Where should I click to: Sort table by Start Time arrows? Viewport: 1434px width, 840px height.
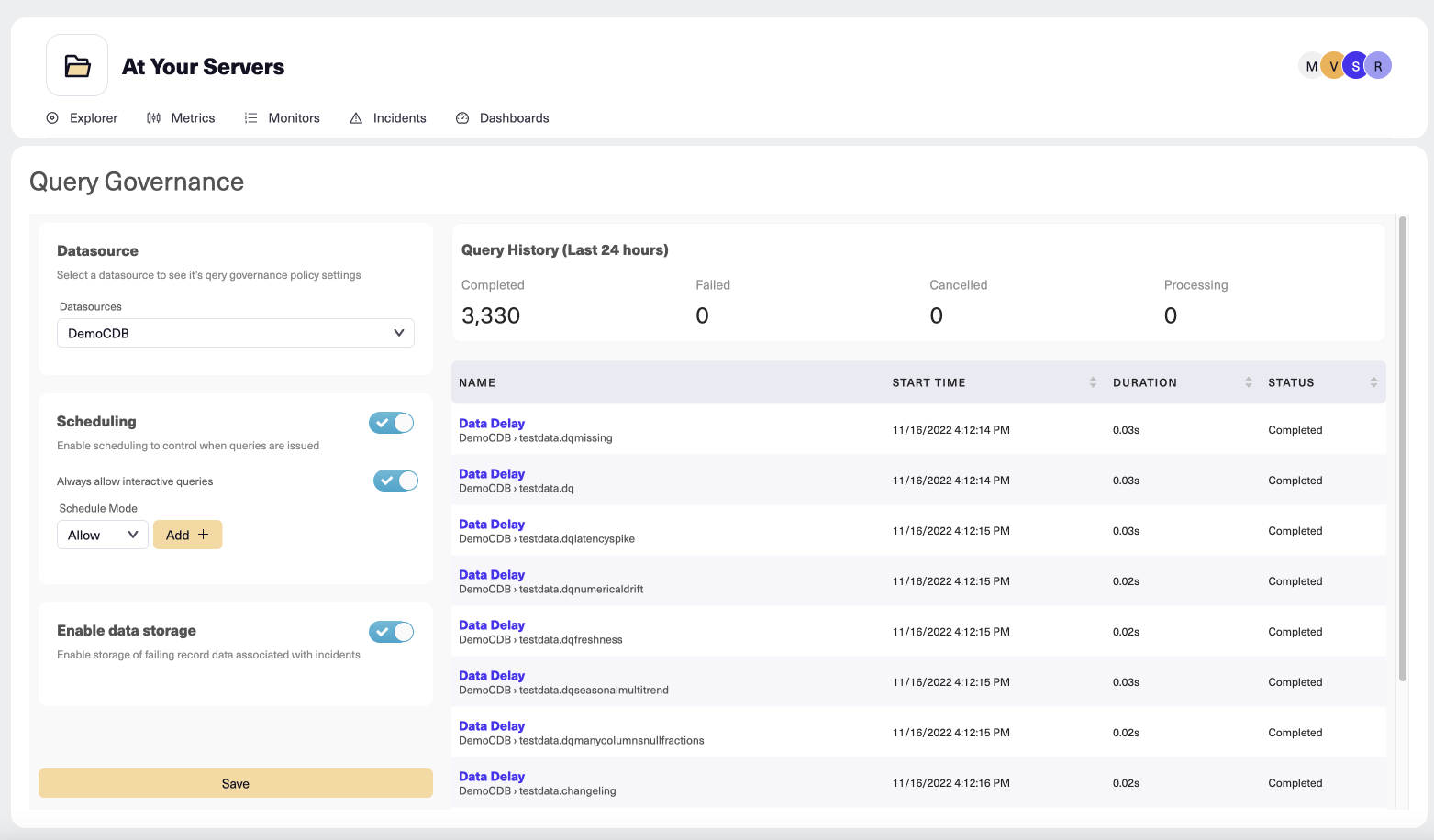[x=1093, y=382]
